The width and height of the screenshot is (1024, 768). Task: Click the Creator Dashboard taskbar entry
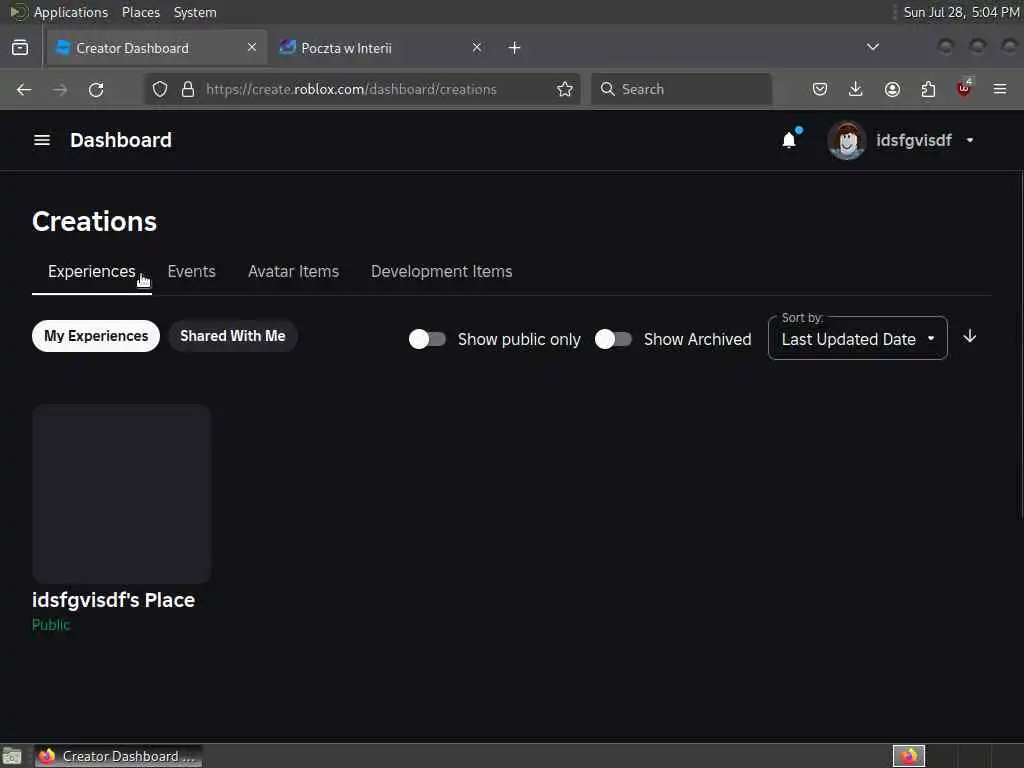(118, 756)
